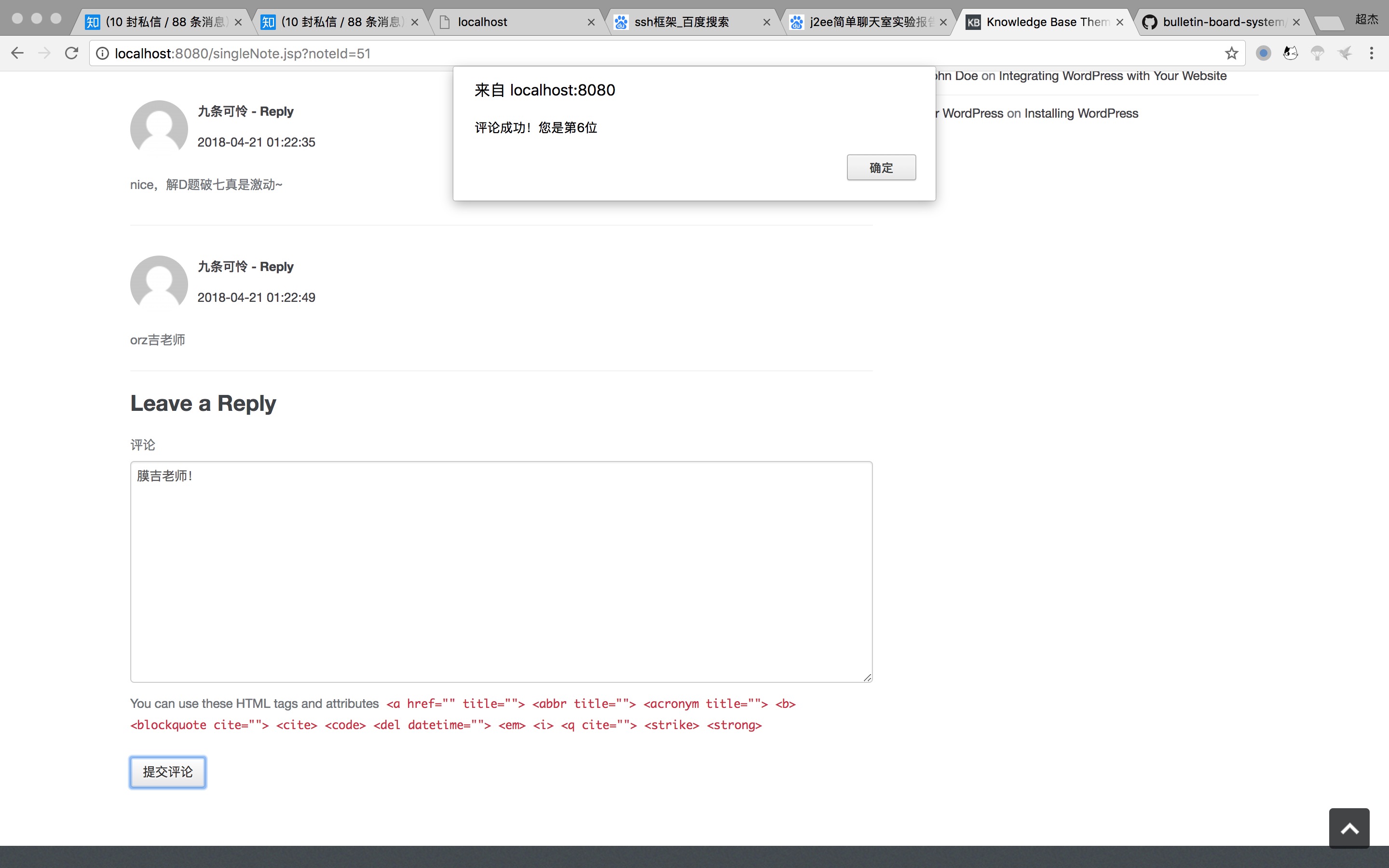This screenshot has height=868, width=1389.
Task: Open Installing WordPress link in sidebar
Action: click(1081, 113)
